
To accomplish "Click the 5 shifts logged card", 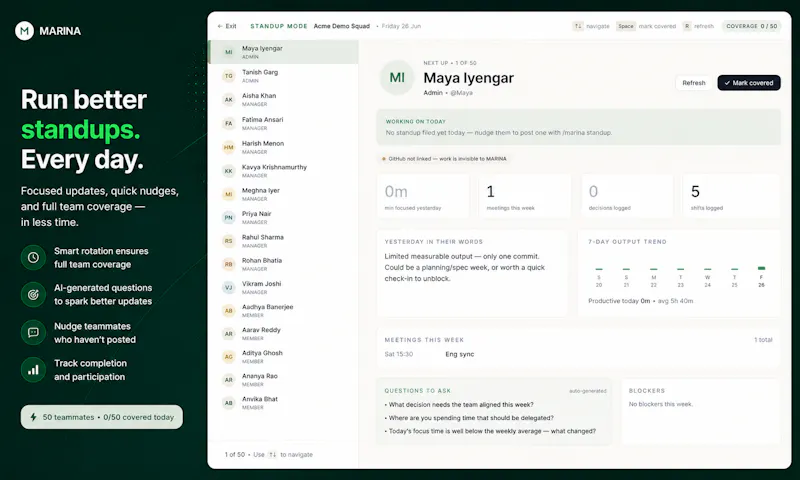I will tap(731, 196).
